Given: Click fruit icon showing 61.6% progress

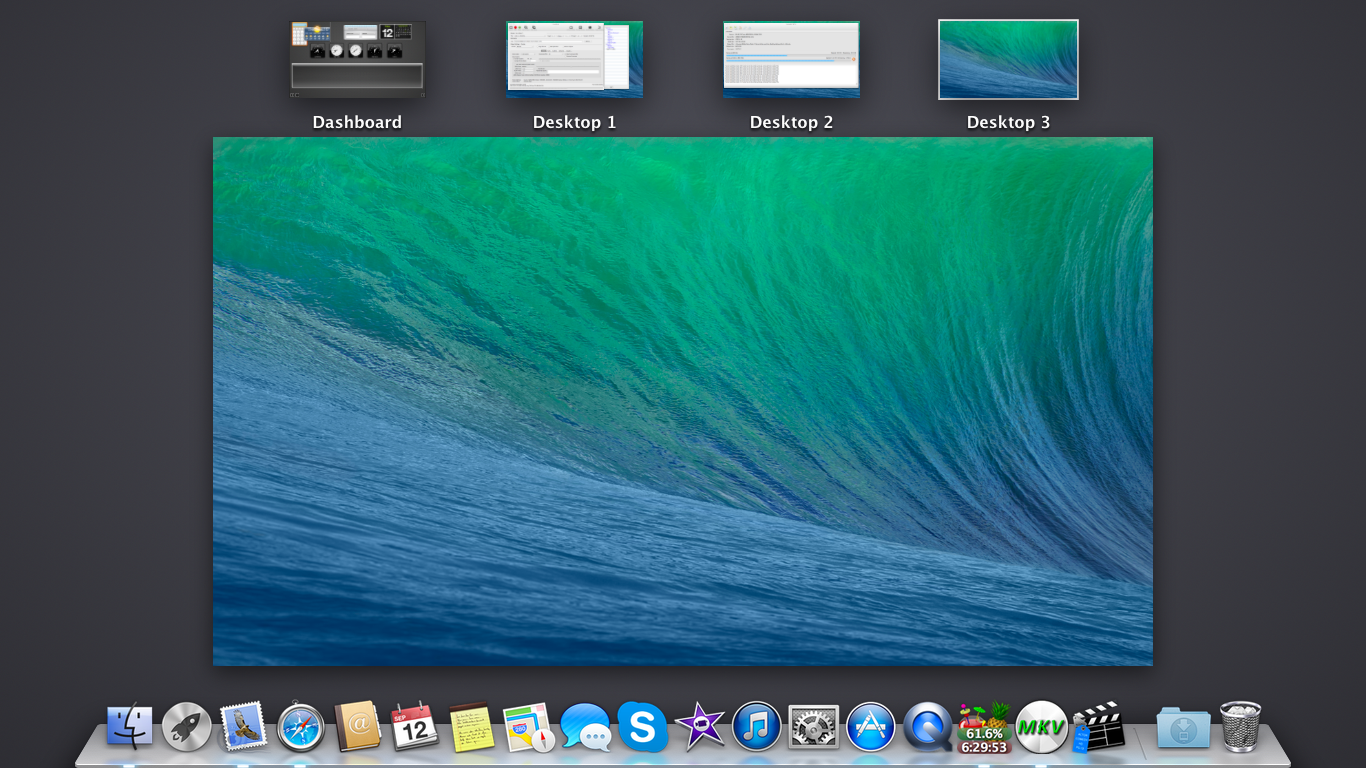Looking at the screenshot, I should 985,728.
